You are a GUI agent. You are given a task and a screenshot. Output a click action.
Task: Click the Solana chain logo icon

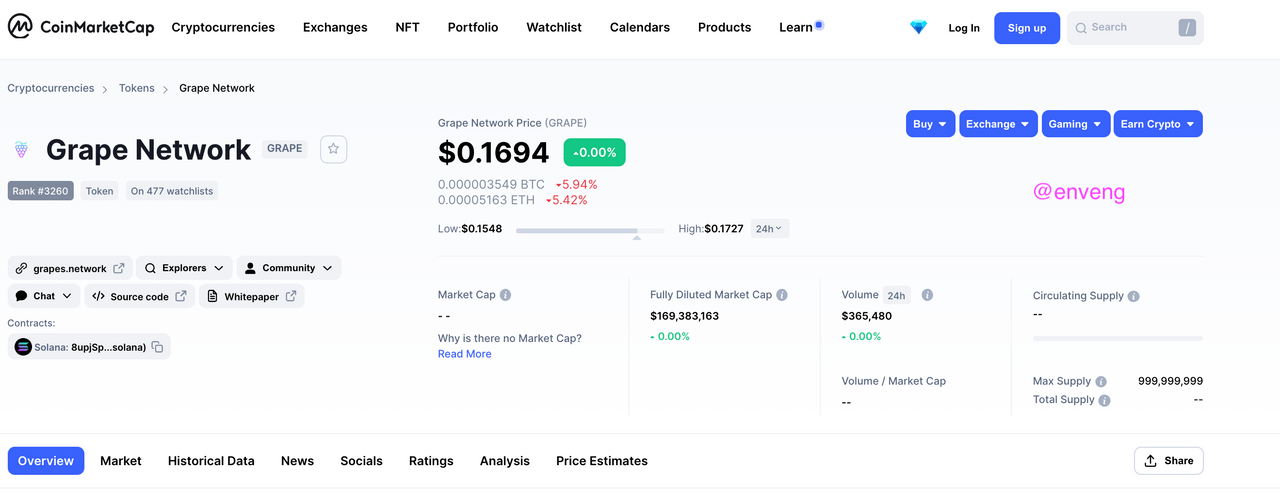23,347
